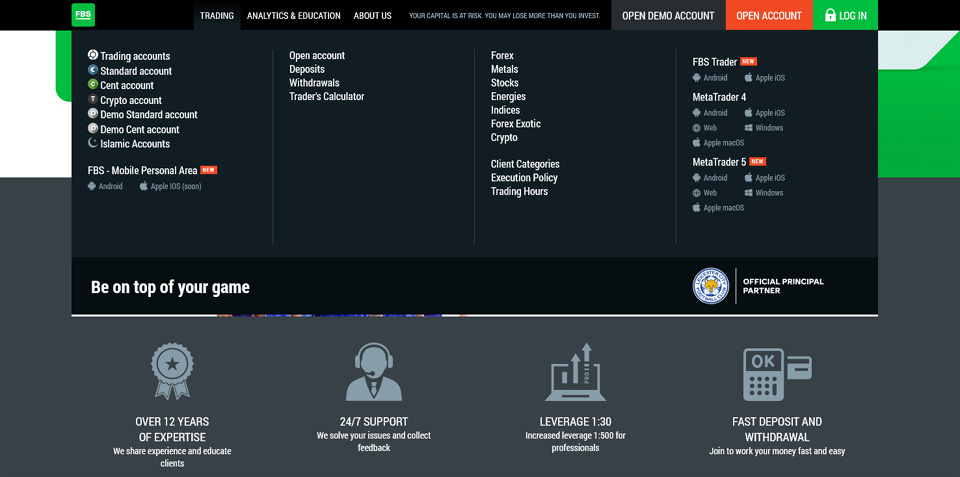
Task: Open Apple macOS download under MetaTrader 4
Action: 719,143
